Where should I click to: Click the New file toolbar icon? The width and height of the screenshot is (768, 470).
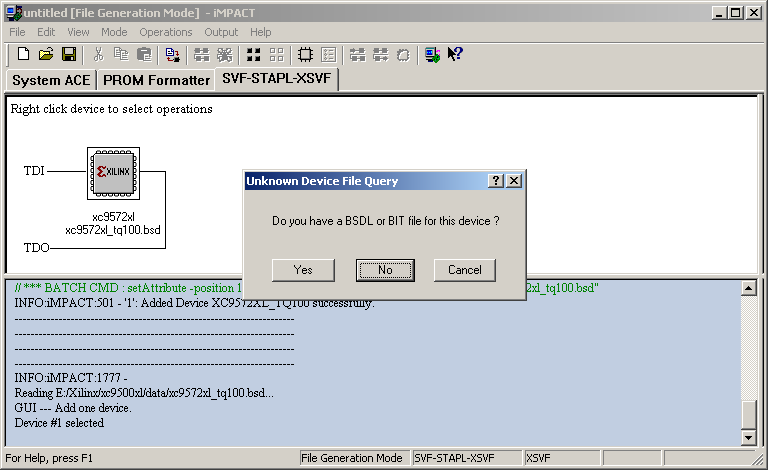(23, 54)
